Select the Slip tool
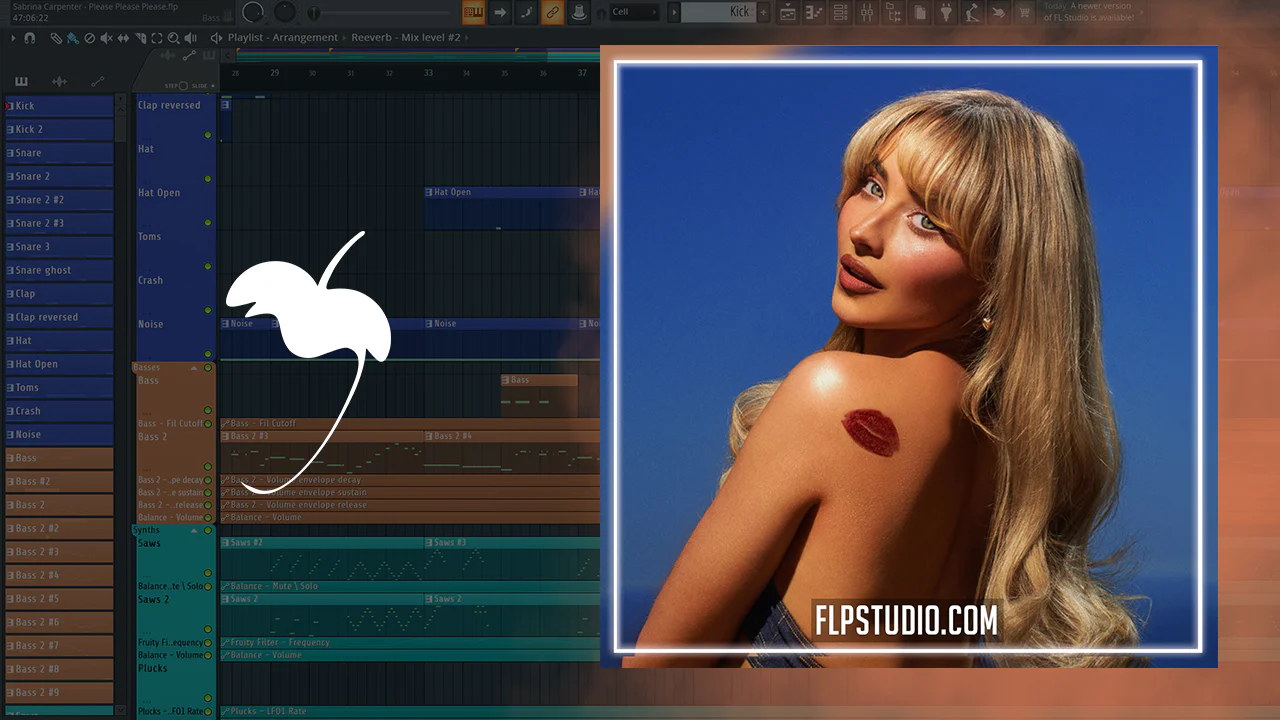1280x720 pixels. pos(123,38)
